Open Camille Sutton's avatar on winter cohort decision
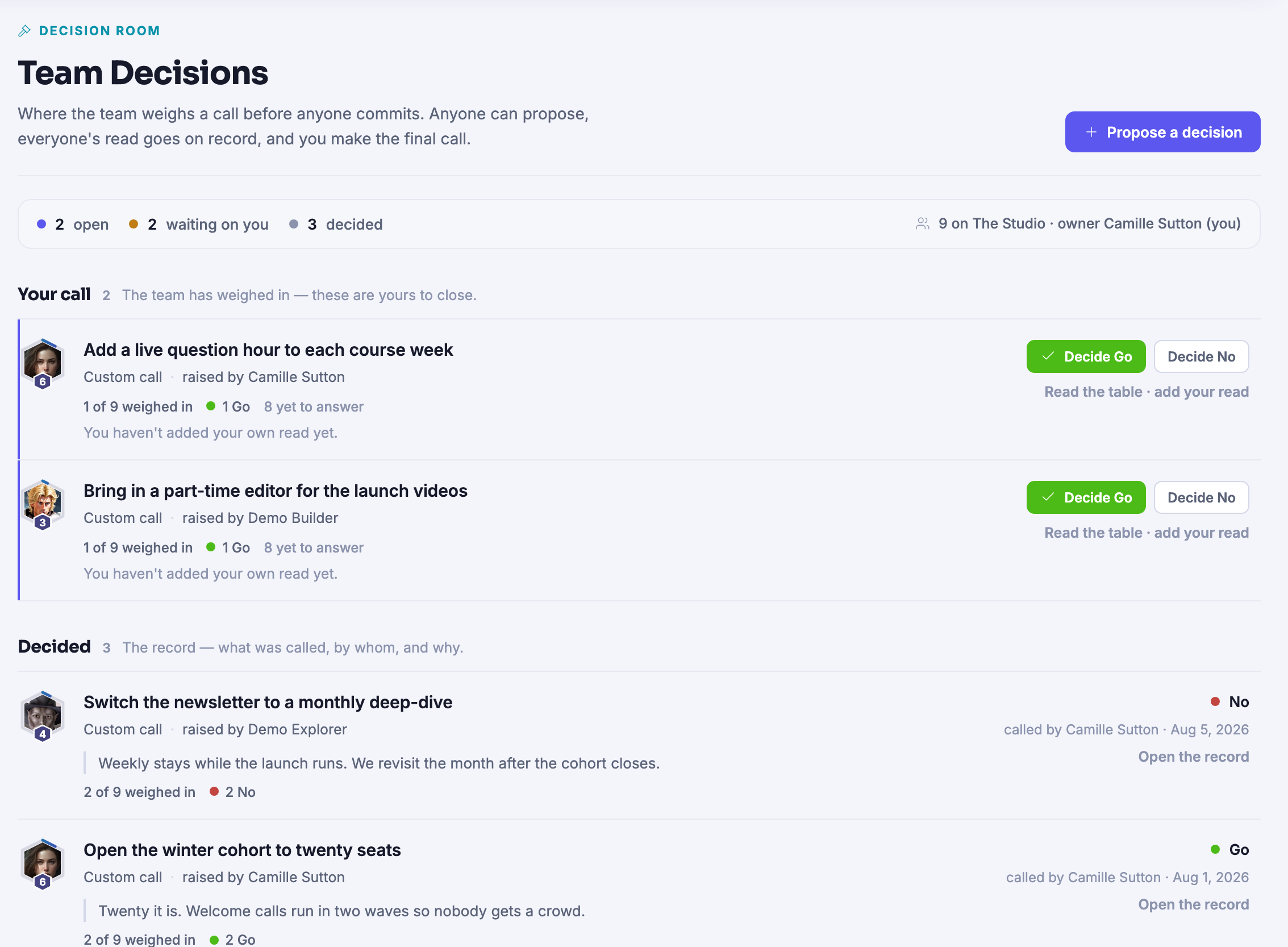The width and height of the screenshot is (1288, 947). (43, 862)
